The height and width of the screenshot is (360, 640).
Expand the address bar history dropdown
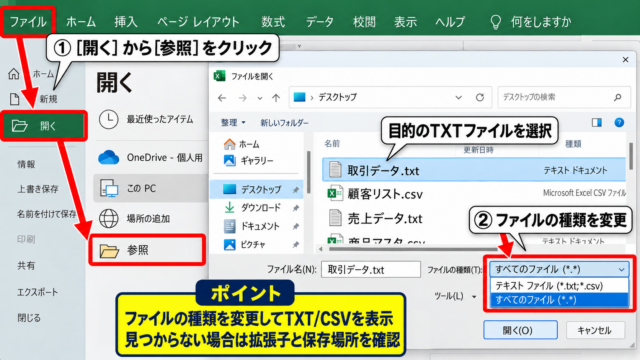(458, 98)
